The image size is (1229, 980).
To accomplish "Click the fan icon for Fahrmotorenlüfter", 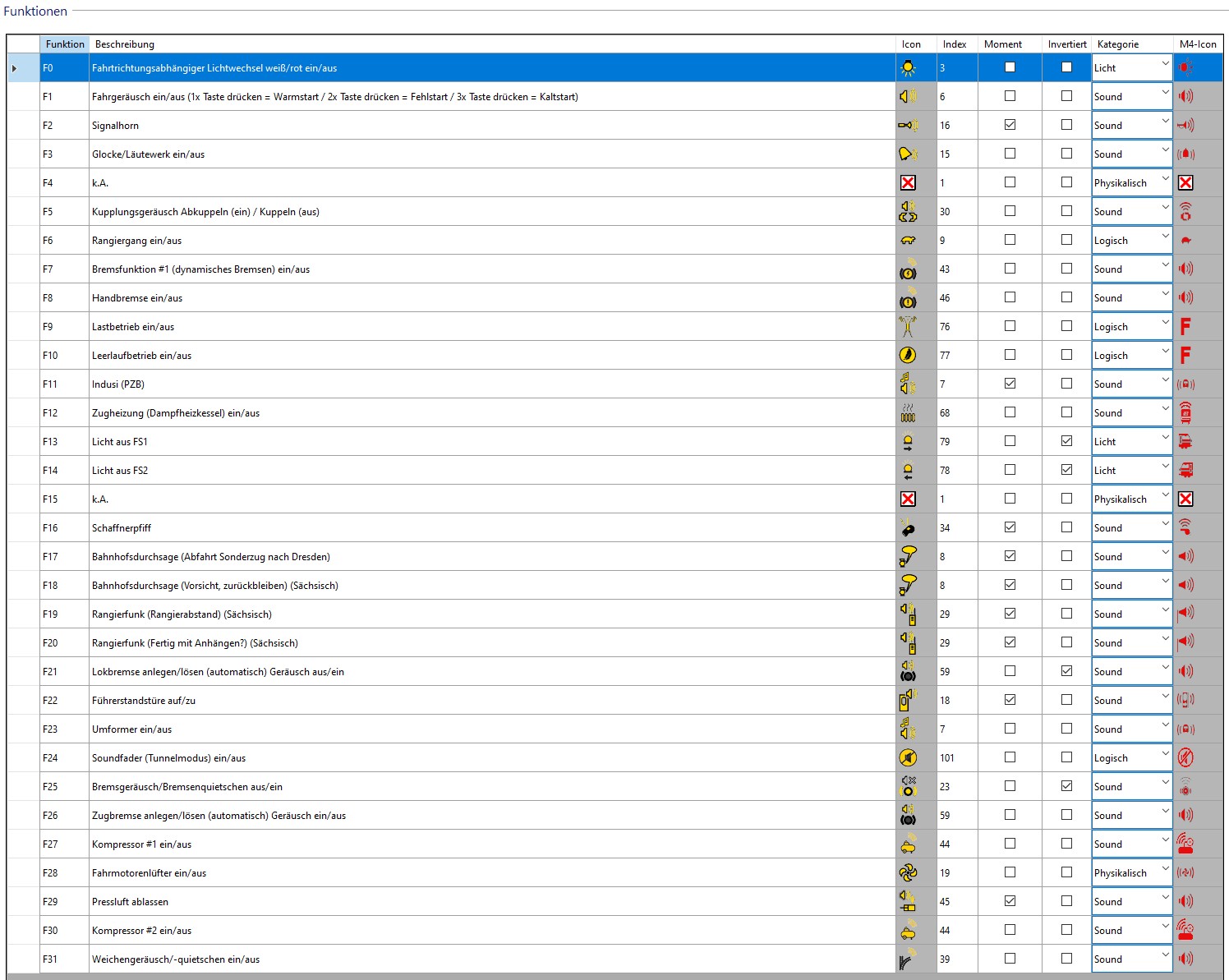I will (908, 873).
